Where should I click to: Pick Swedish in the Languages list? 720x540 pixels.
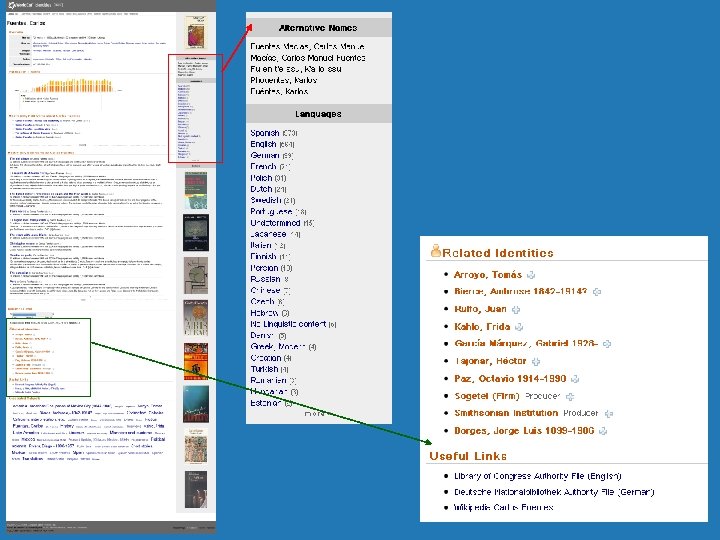tap(266, 200)
